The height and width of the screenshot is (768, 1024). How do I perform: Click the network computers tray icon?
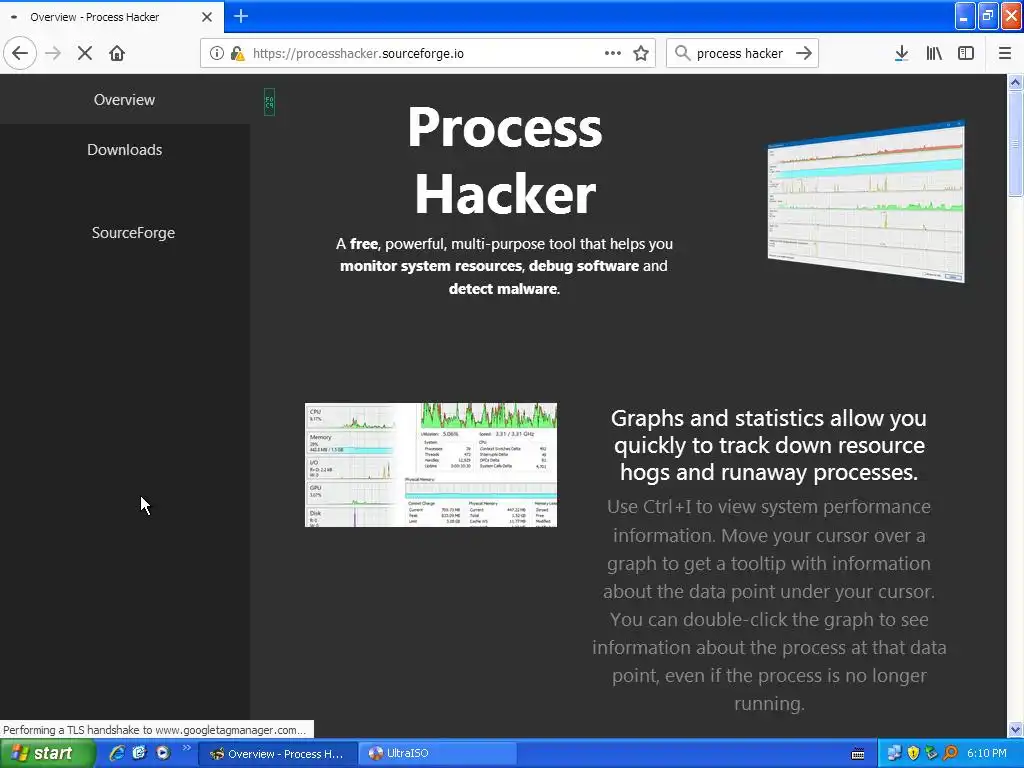click(894, 753)
